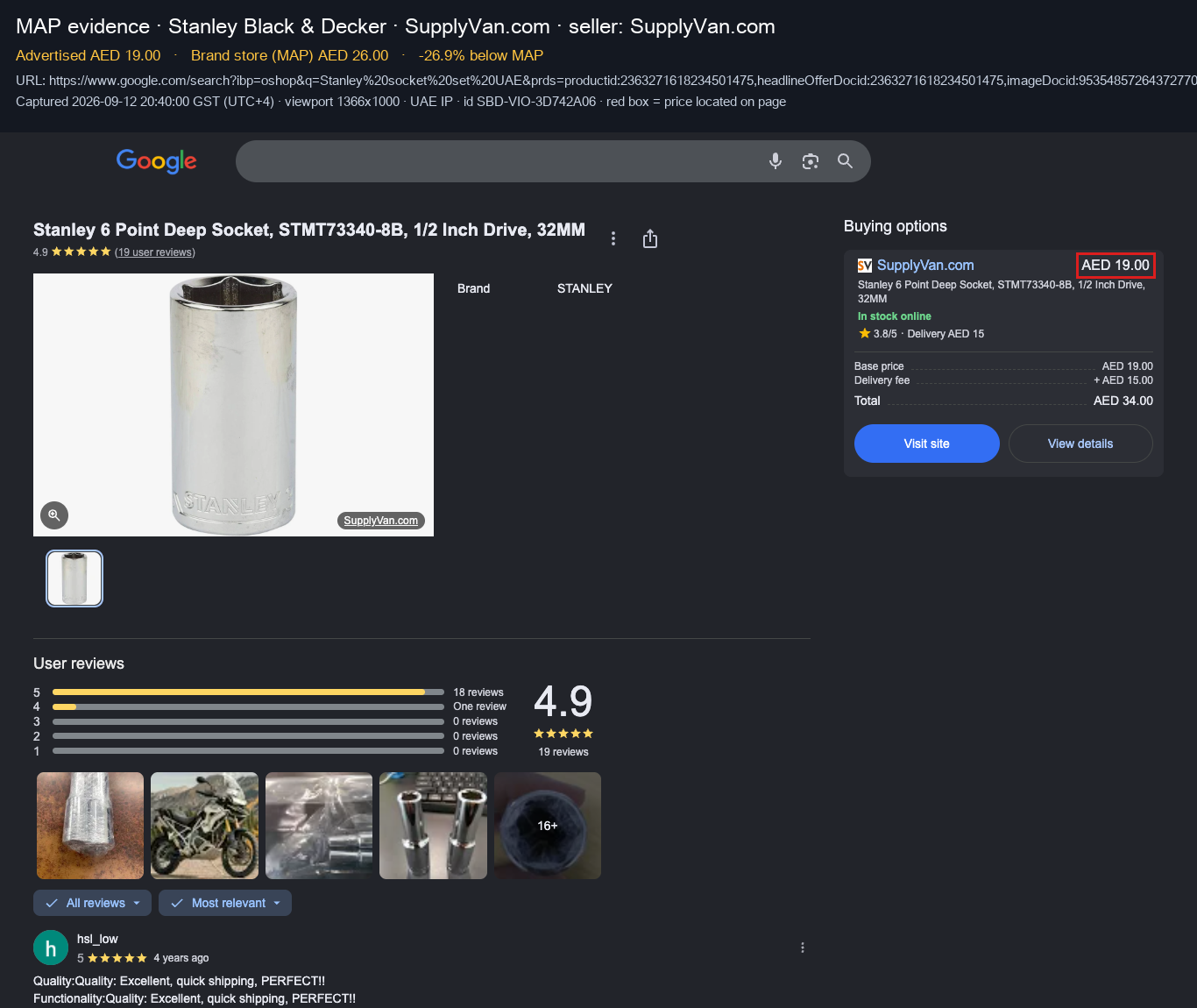1197x1008 pixels.
Task: Click the '3.8/5 · Delivery AED 15' line
Action: 921,334
